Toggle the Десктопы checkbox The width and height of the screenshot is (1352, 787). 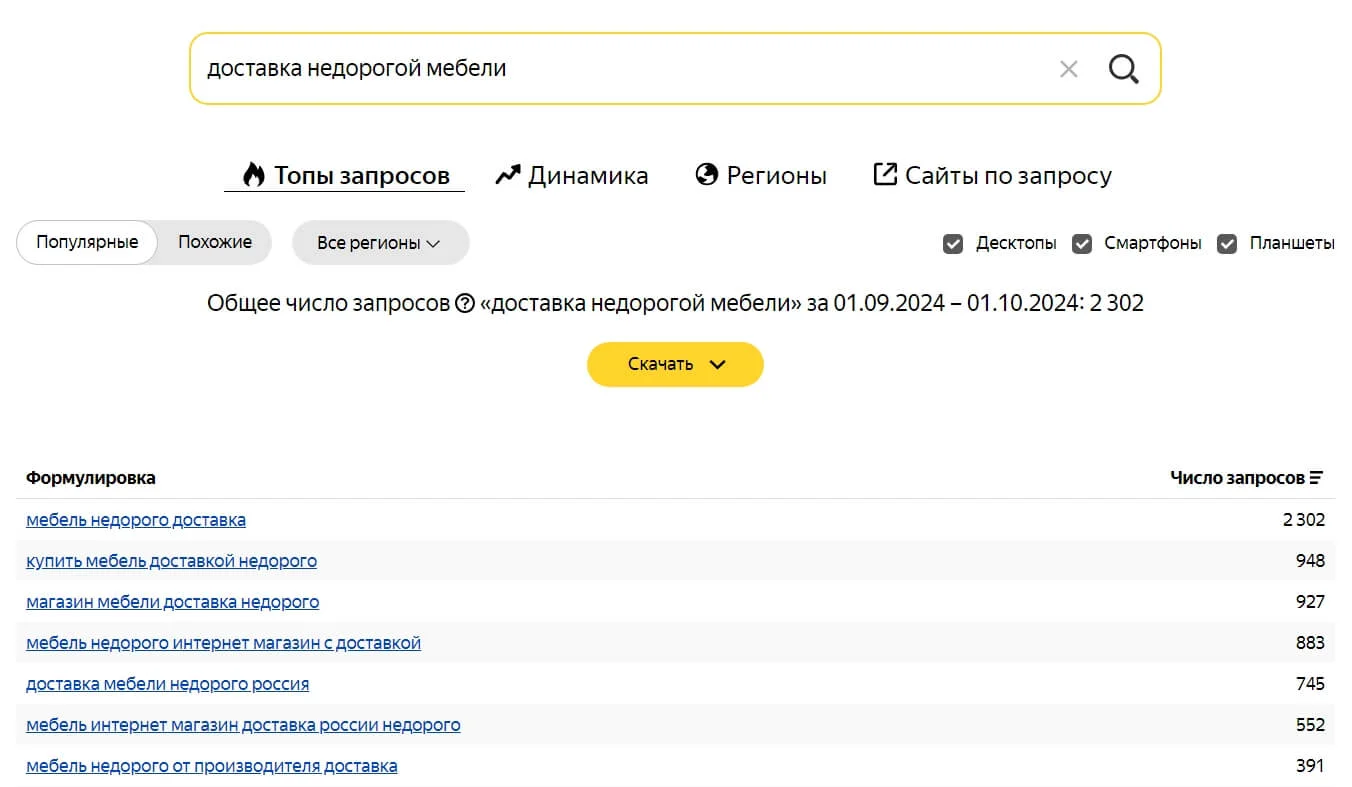click(x=953, y=243)
